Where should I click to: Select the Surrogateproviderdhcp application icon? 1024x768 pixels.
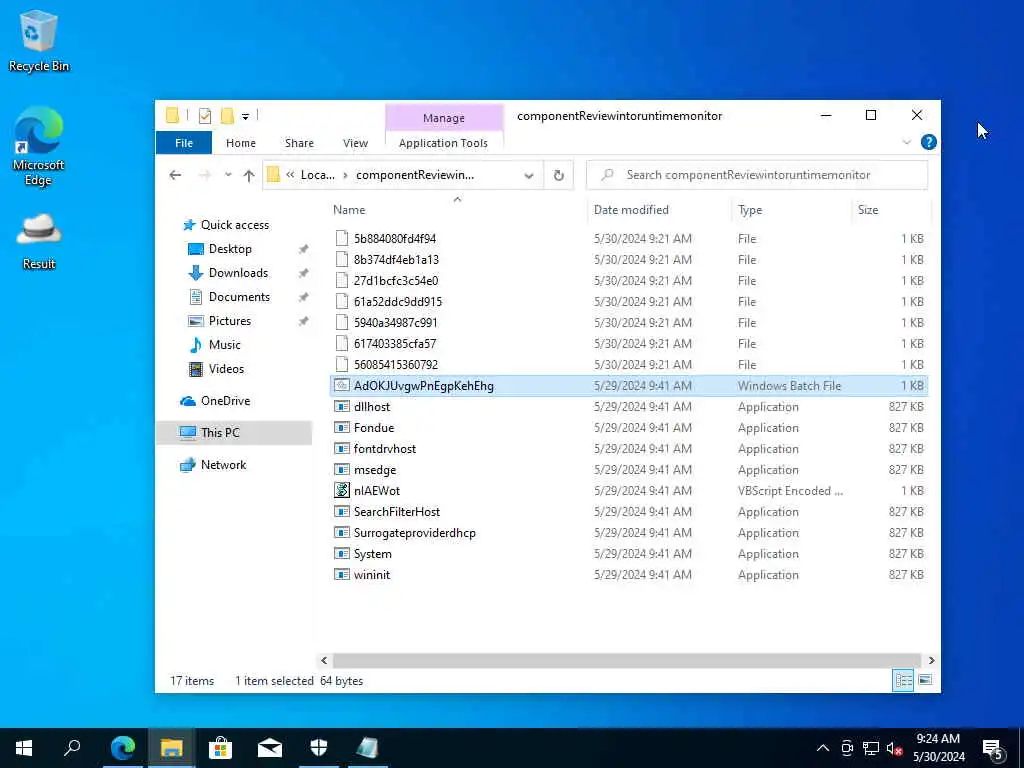(342, 533)
